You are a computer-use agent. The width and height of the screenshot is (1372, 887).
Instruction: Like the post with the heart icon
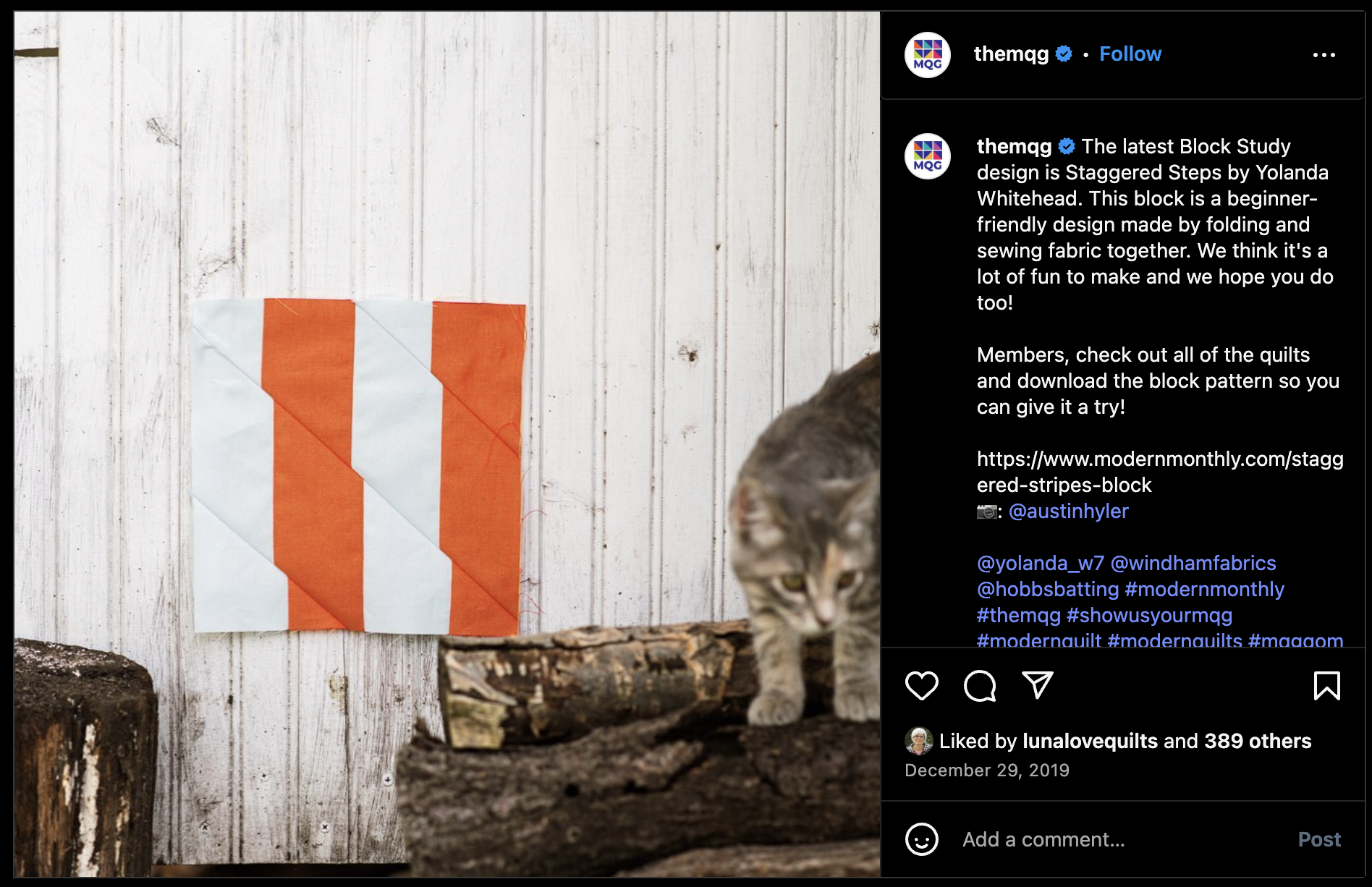[921, 686]
